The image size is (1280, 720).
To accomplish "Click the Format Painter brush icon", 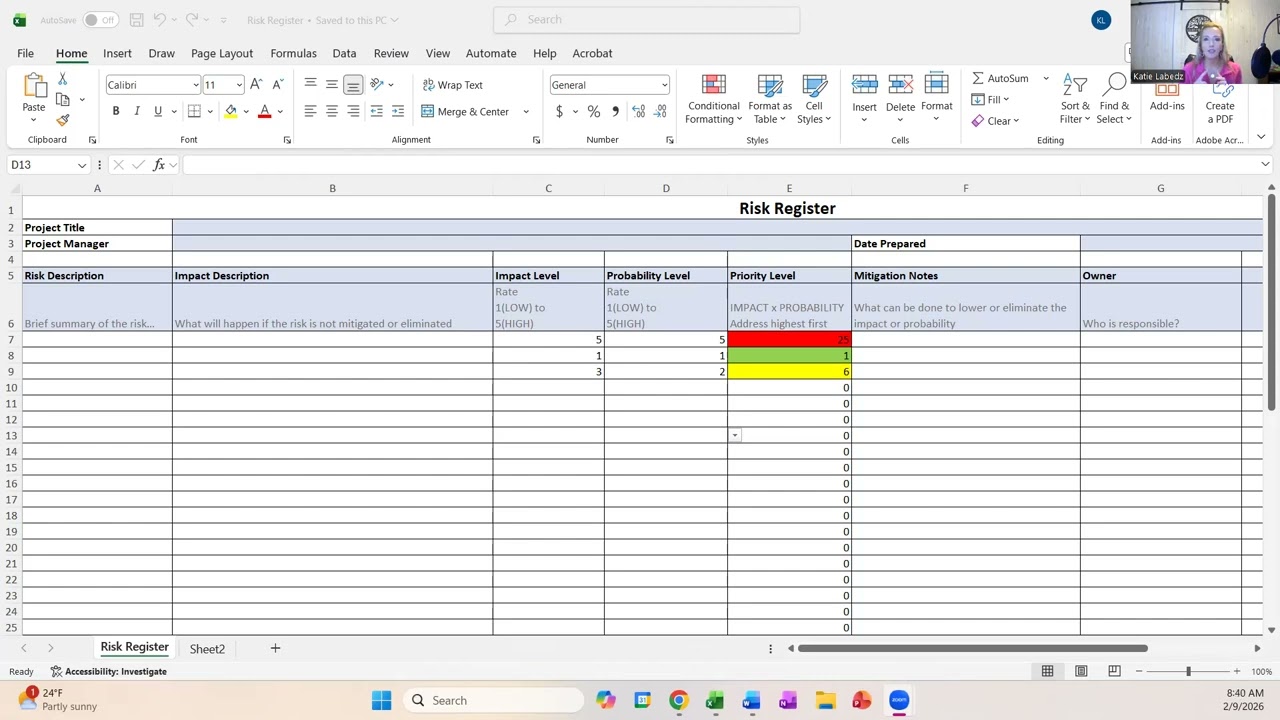I will 62,120.
